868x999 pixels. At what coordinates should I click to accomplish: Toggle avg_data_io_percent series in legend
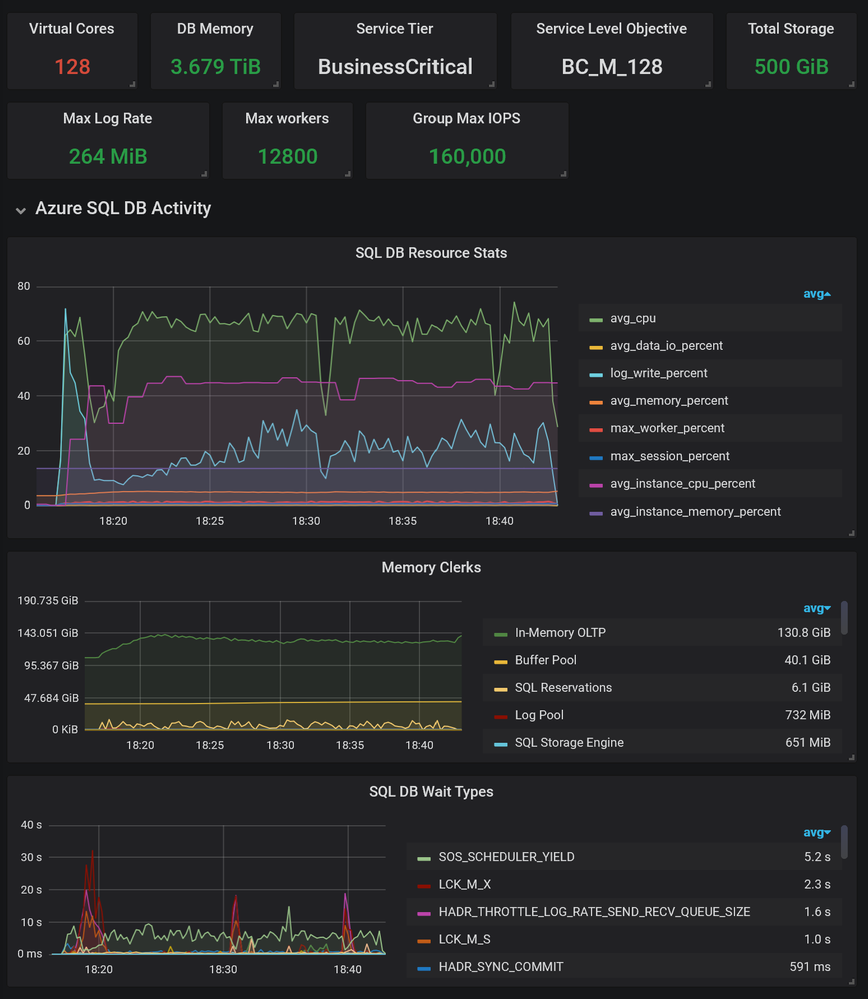pyautogui.click(x=666, y=345)
